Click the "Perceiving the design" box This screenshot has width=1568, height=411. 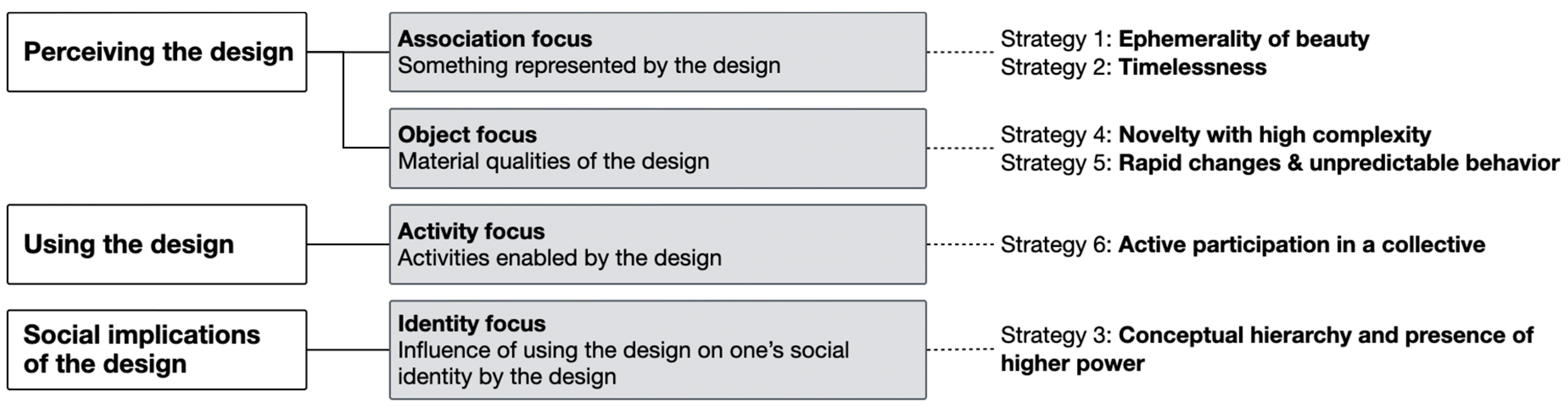pos(157,52)
